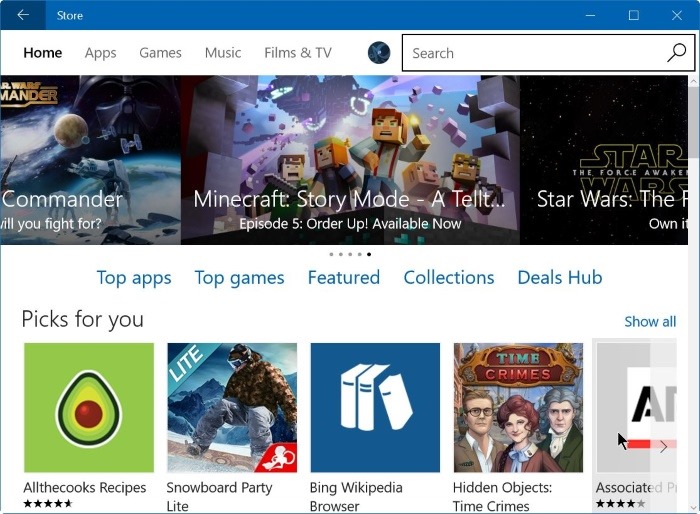Maximize the Store window
This screenshot has width=700, height=514.
pyautogui.click(x=633, y=15)
